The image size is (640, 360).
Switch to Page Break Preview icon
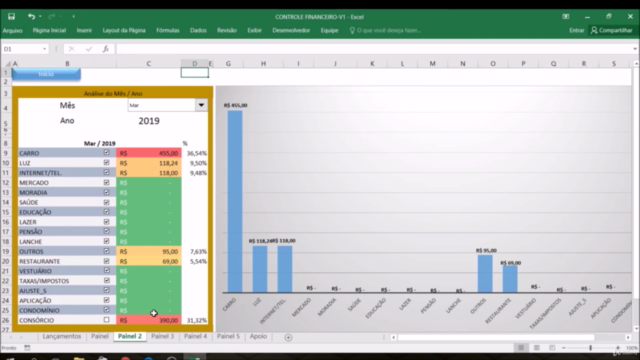552,348
